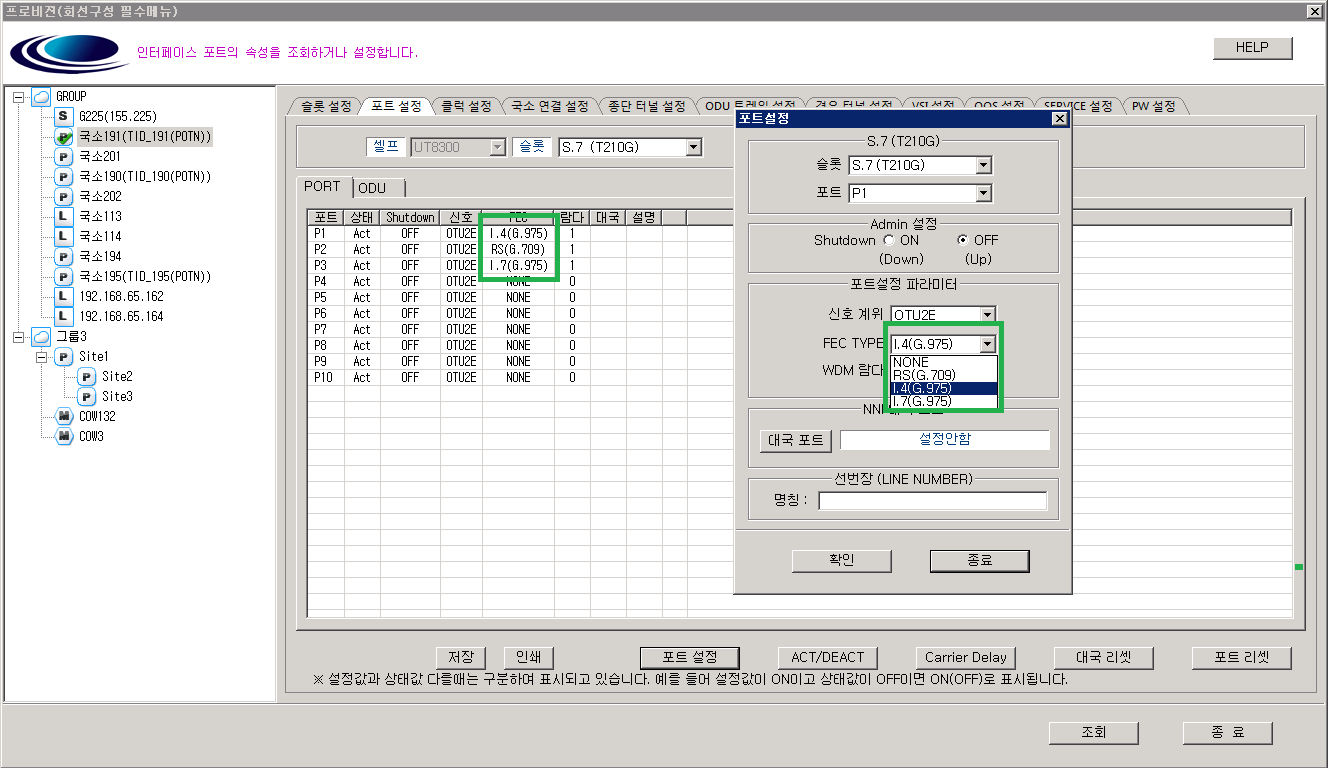Click the L icon beside 국소113
Viewport: 1328px width, 768px height.
click(x=64, y=216)
